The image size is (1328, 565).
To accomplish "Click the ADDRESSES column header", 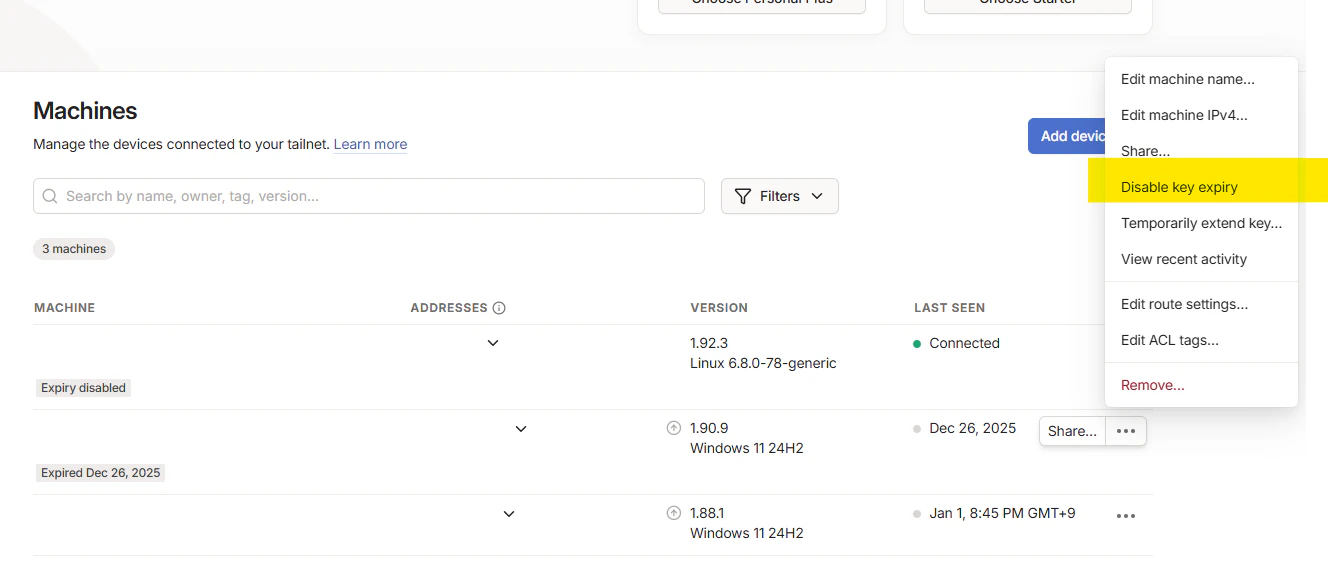I will [449, 308].
